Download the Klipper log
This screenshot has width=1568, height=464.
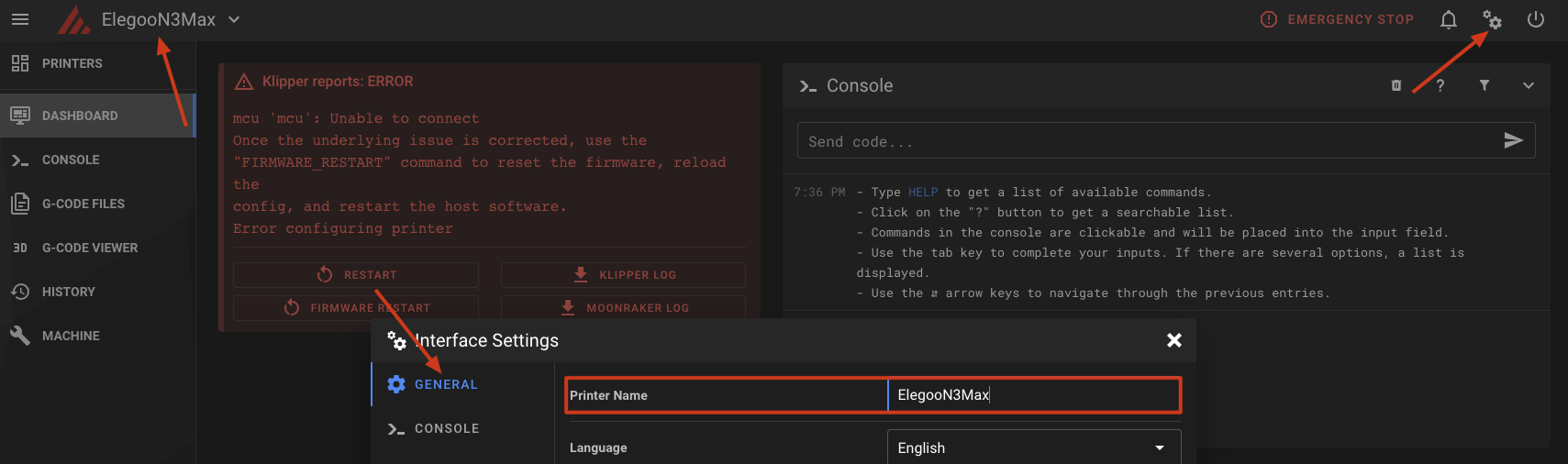click(x=623, y=275)
